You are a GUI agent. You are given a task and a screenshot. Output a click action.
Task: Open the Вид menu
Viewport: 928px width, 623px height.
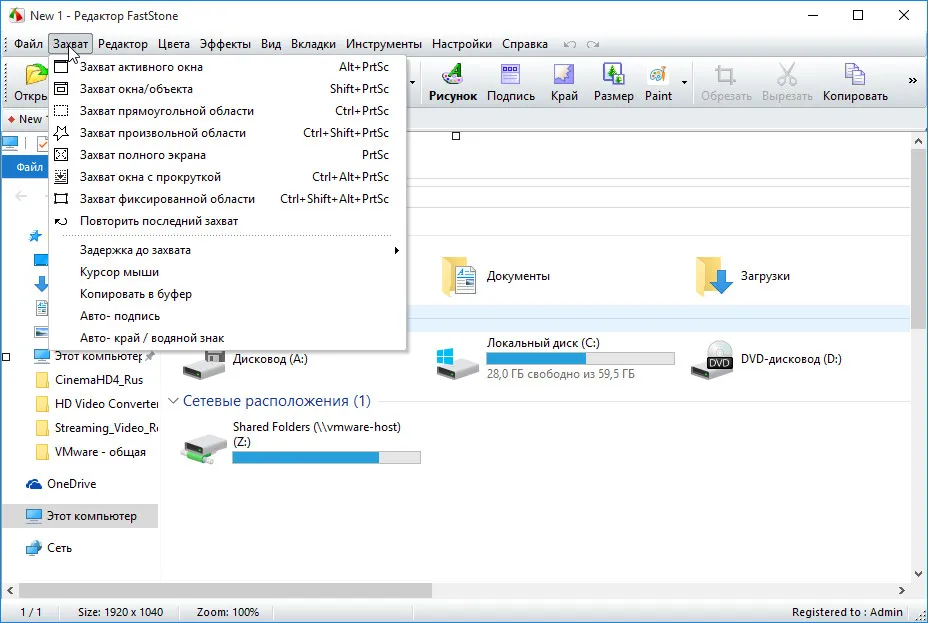pos(271,44)
